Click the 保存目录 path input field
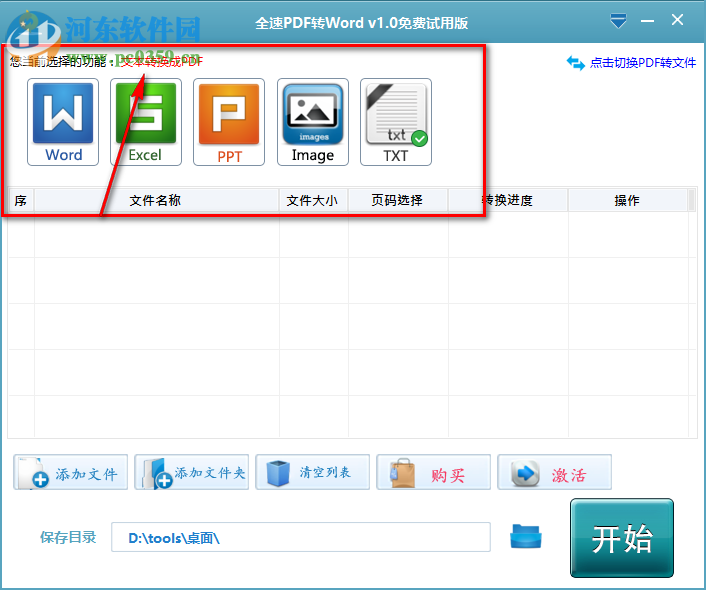 pos(301,537)
